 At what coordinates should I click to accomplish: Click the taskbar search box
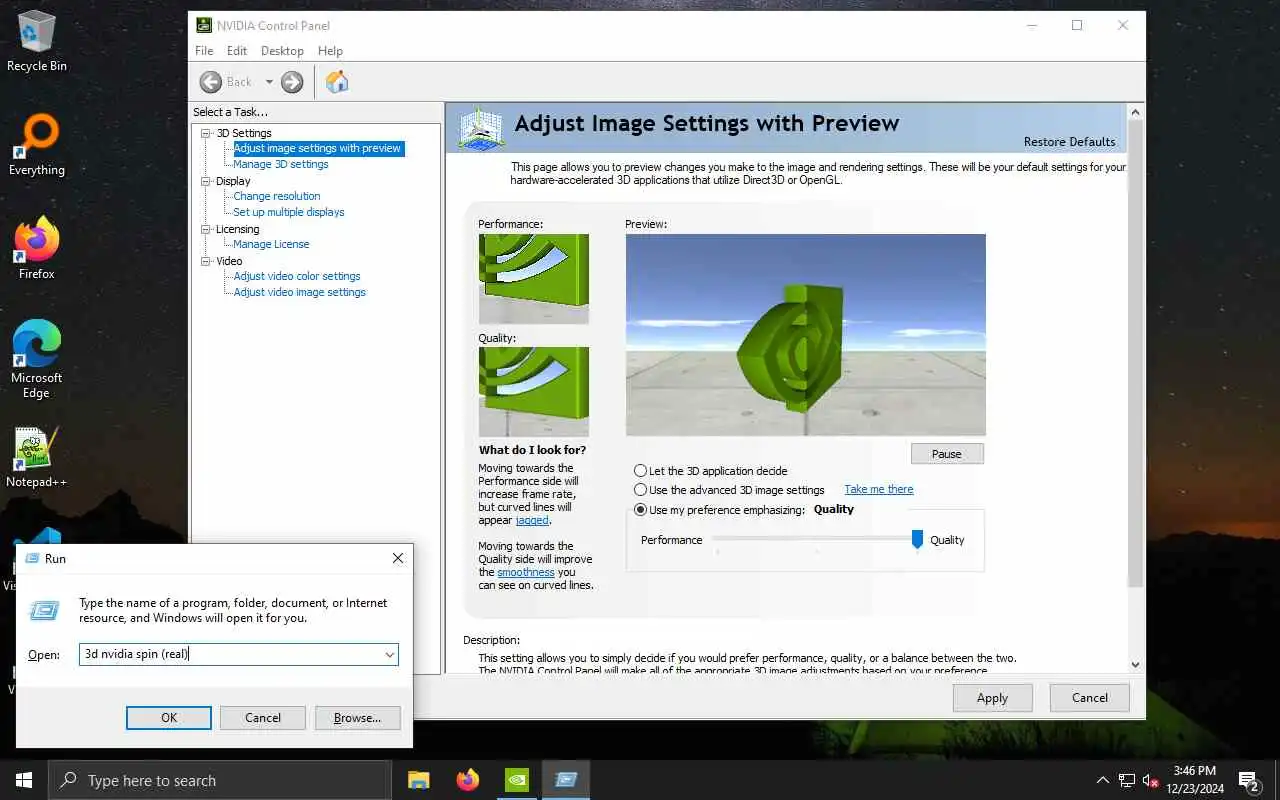[220, 780]
